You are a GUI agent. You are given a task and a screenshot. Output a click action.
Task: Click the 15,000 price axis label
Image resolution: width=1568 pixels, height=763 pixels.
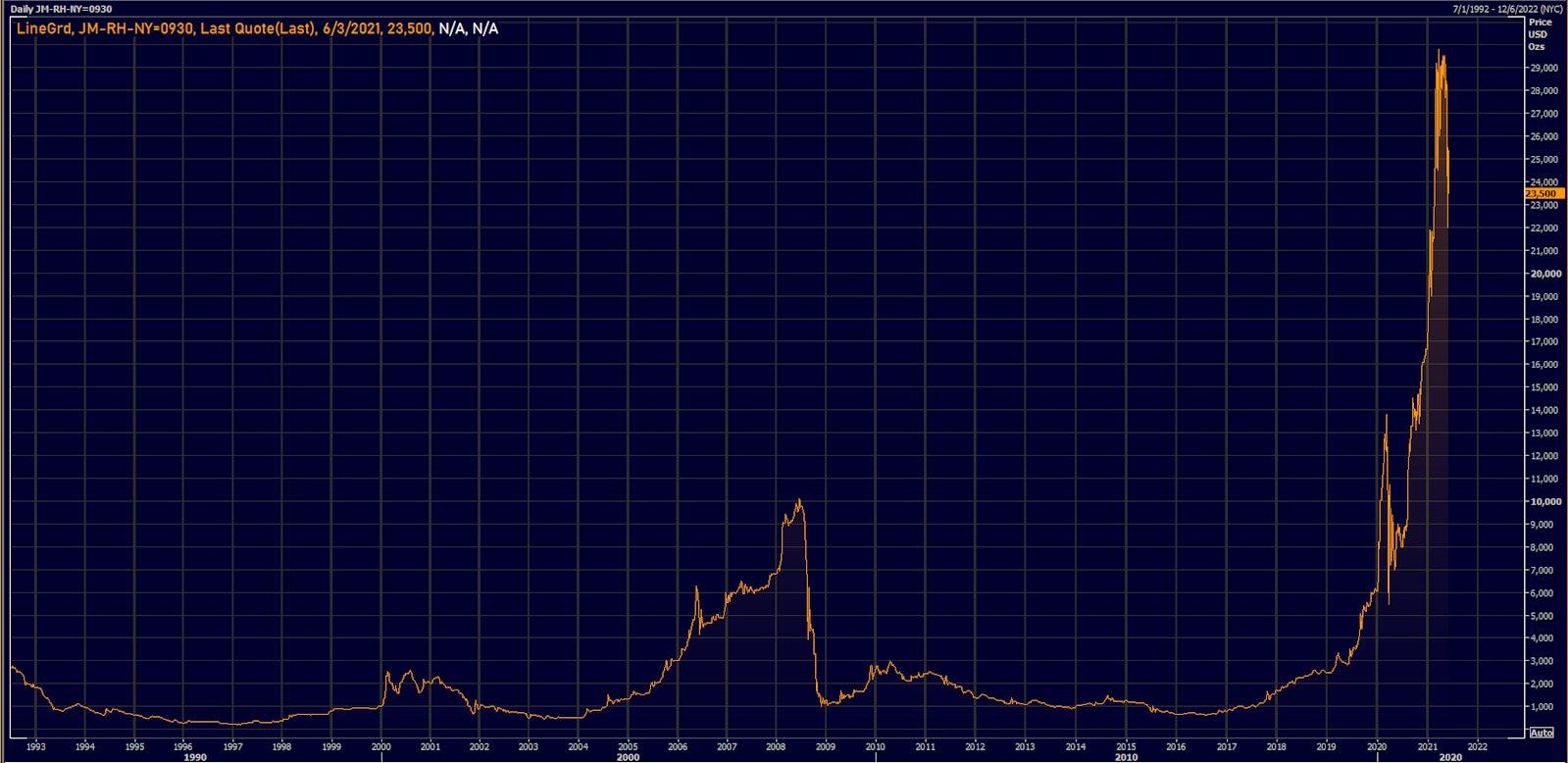coord(1543,387)
